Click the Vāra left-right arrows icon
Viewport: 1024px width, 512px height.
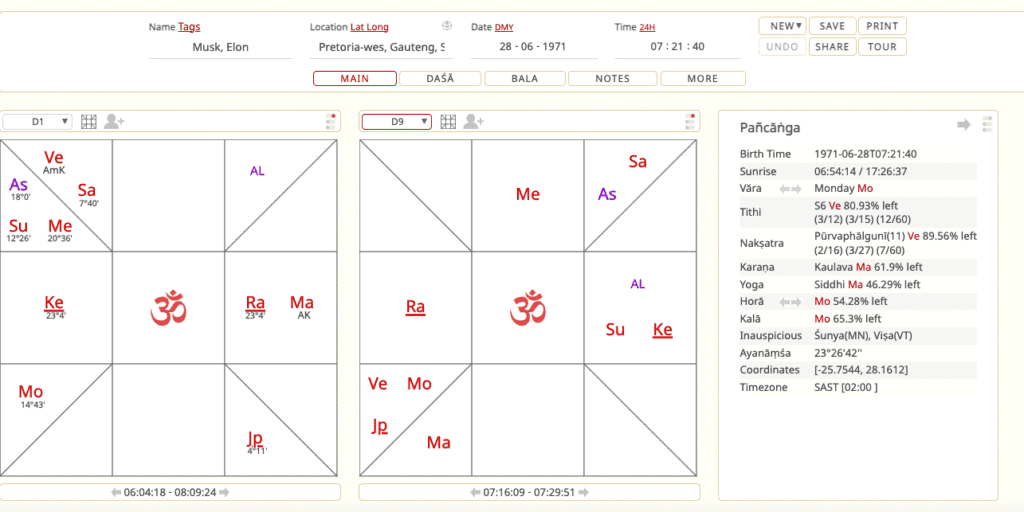click(x=790, y=188)
